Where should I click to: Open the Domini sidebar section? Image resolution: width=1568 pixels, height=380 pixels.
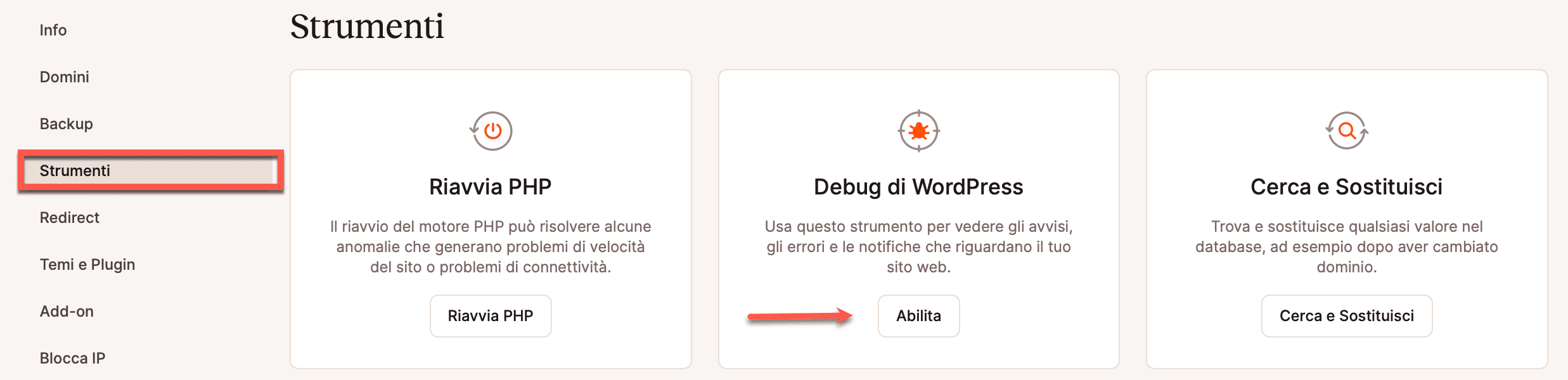[64, 77]
